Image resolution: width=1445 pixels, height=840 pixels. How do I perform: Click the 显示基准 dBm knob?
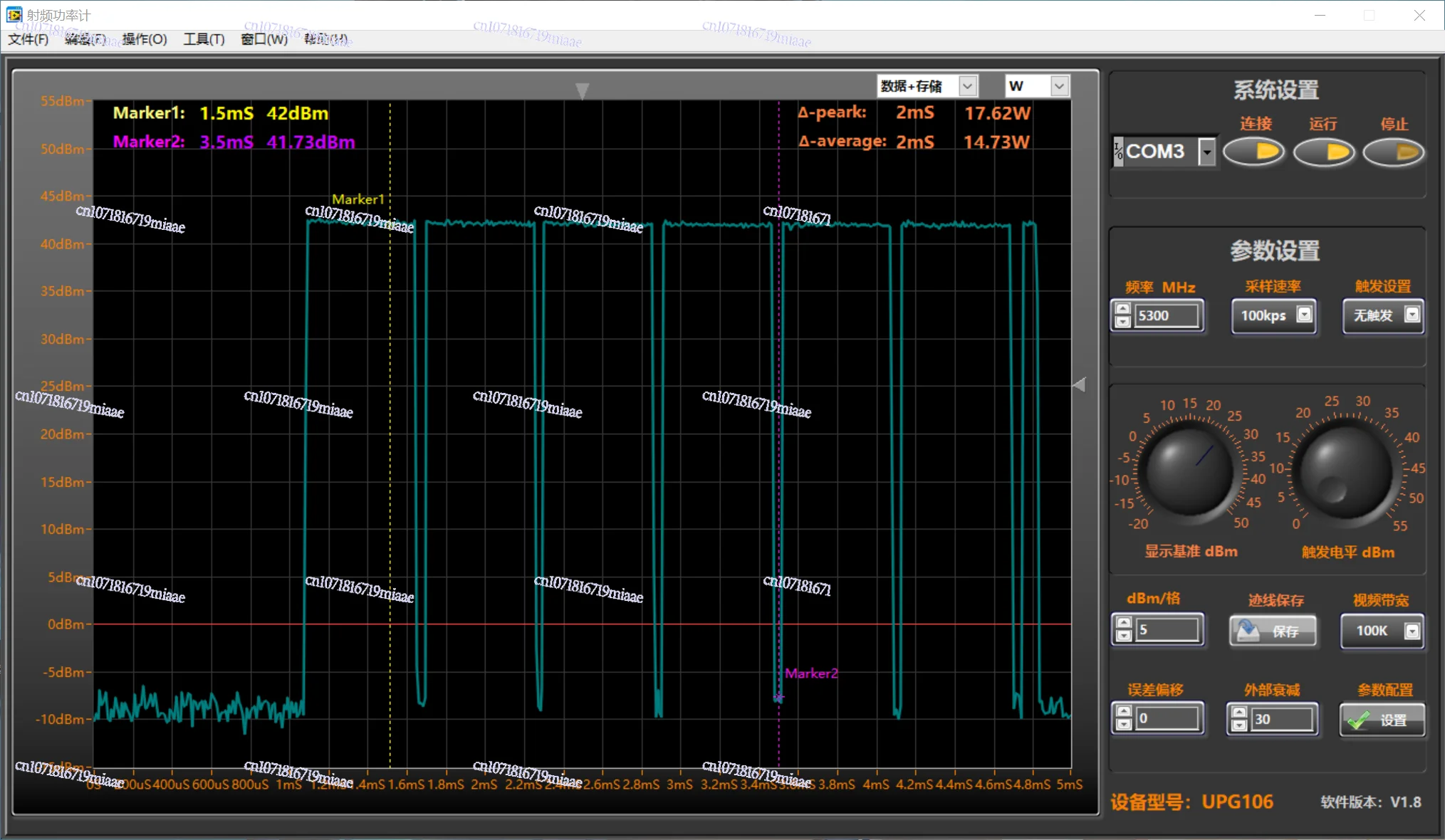click(1189, 469)
